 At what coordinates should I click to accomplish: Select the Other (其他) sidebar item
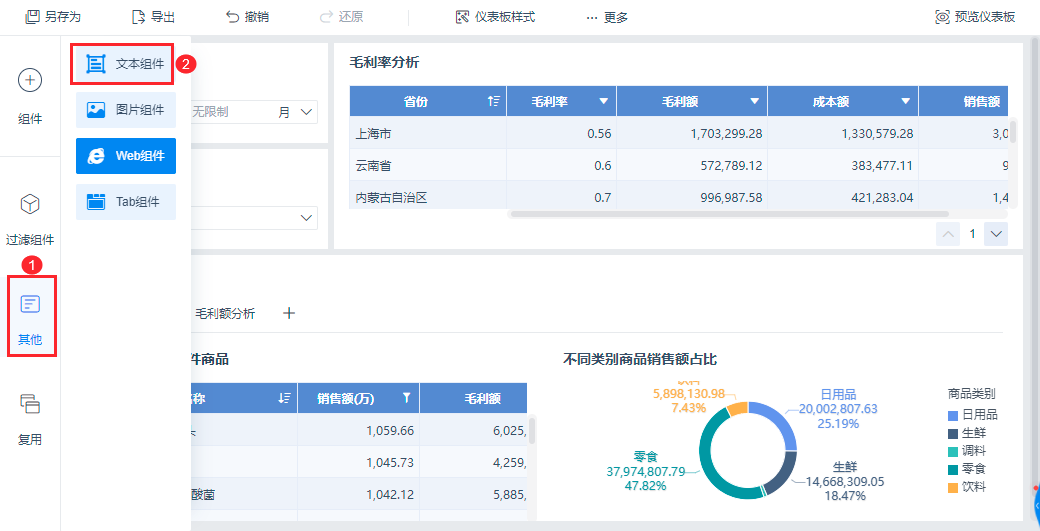tap(30, 304)
